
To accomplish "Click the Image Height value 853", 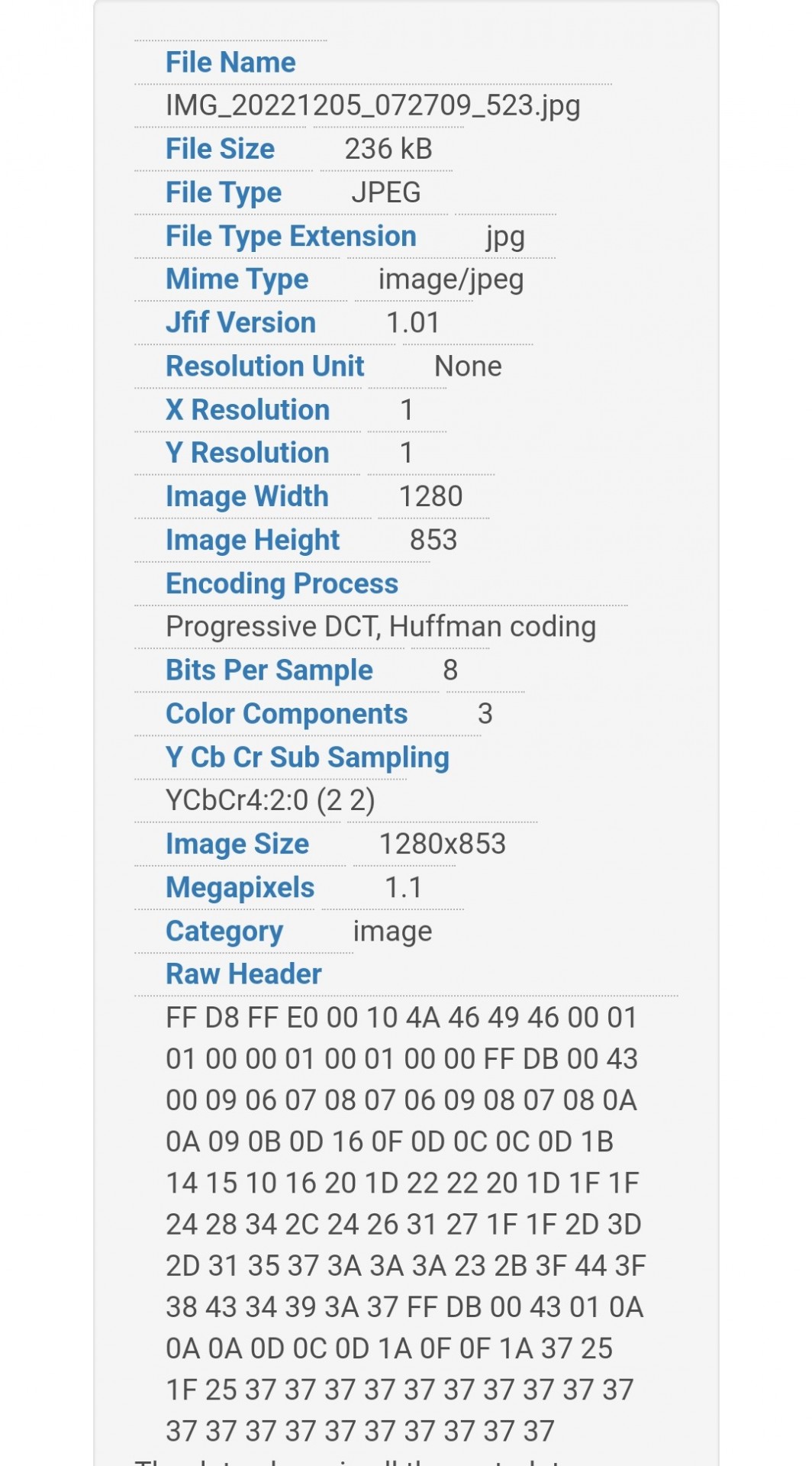I will pos(433,540).
